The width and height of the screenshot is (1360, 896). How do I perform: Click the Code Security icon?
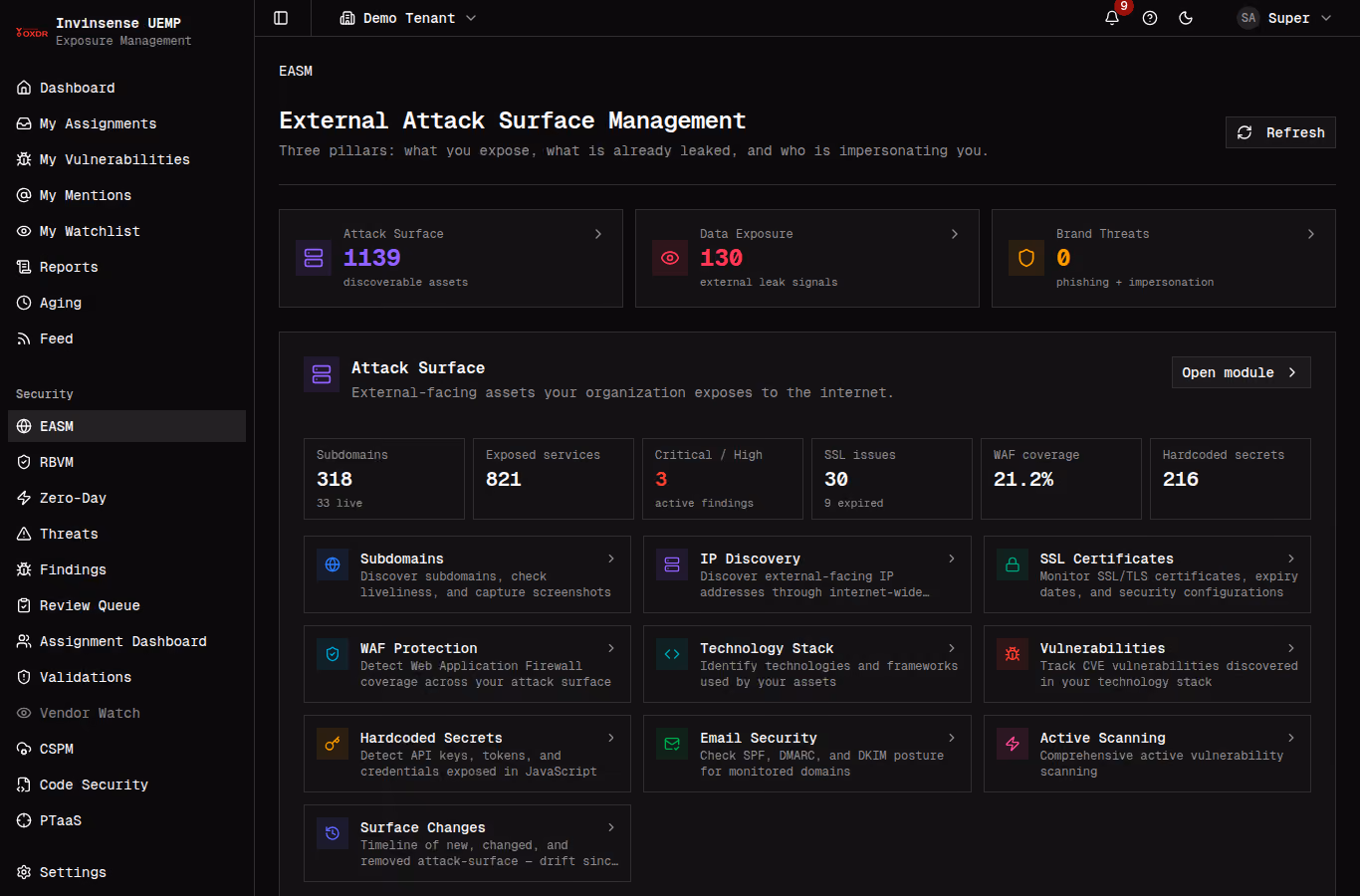(24, 784)
